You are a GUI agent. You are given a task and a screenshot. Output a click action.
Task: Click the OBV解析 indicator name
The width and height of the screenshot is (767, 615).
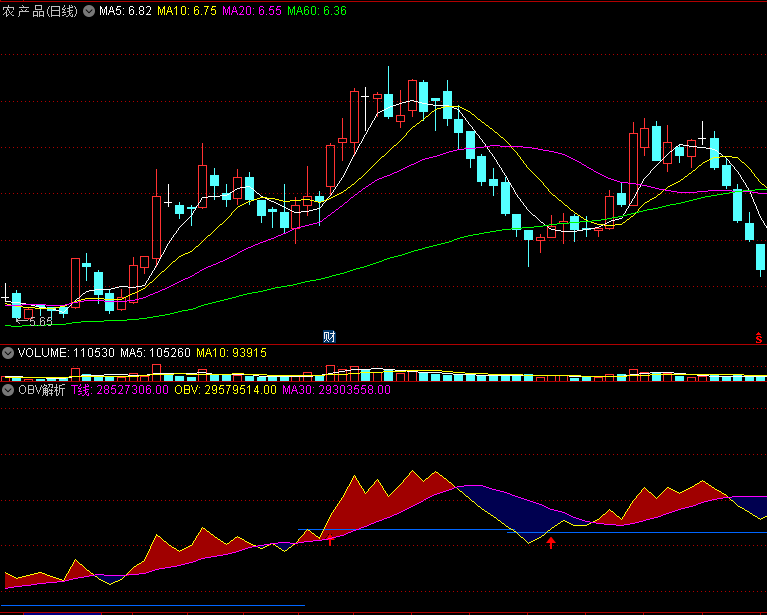pyautogui.click(x=42, y=390)
